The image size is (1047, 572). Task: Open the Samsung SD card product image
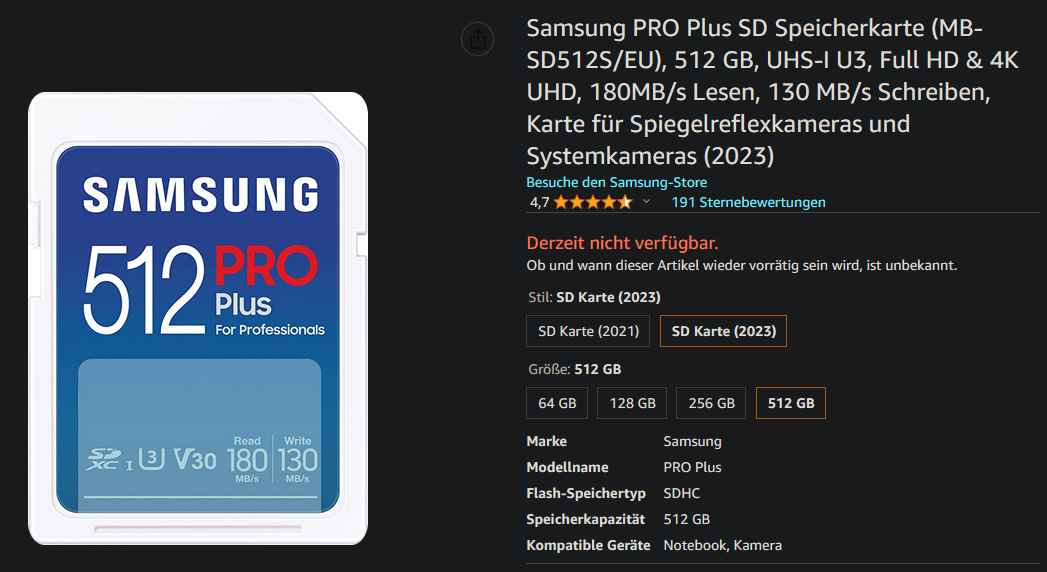198,318
